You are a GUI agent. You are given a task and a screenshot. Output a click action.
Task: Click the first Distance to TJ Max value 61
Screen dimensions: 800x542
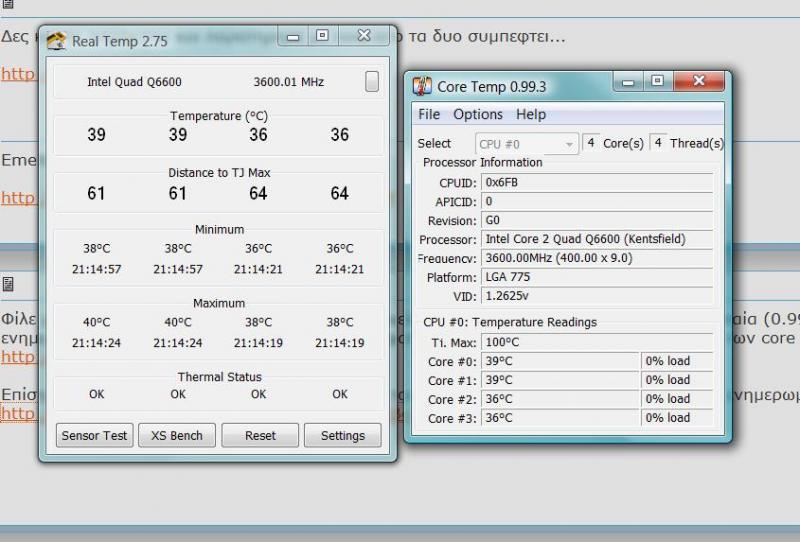coord(96,193)
